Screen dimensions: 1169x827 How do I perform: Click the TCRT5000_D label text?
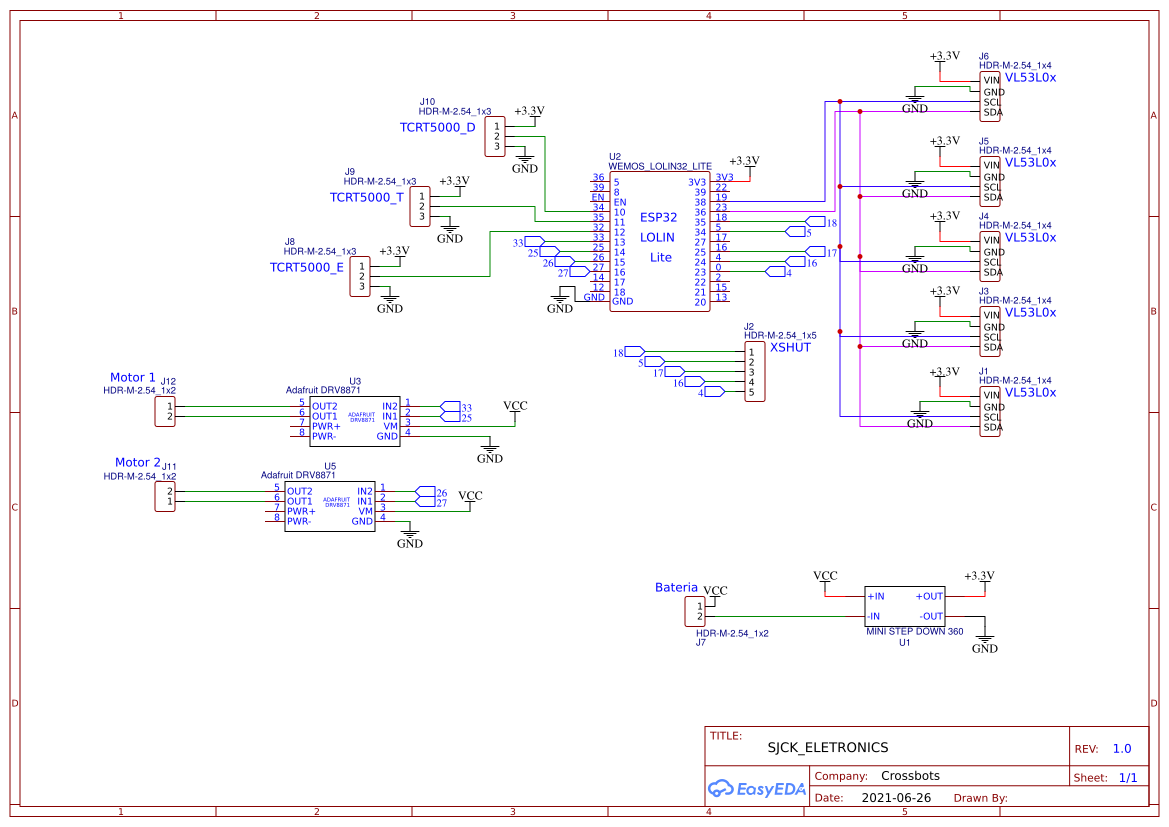coord(438,128)
